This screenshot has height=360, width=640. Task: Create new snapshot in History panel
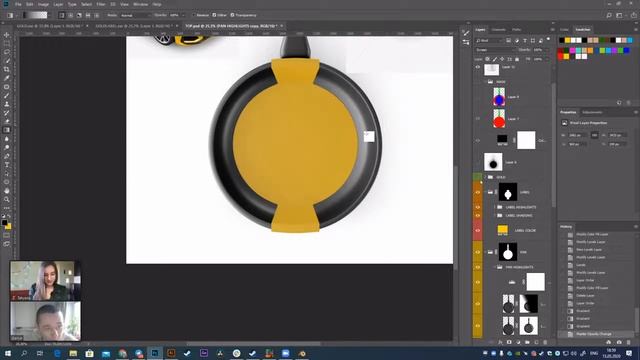(x=619, y=342)
